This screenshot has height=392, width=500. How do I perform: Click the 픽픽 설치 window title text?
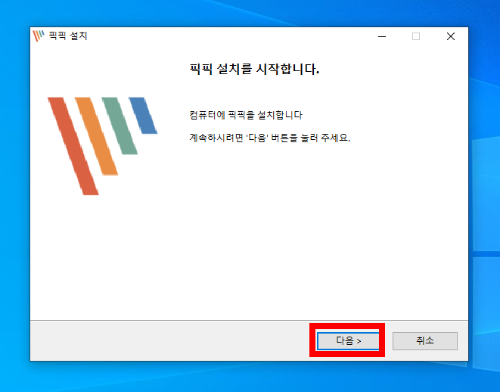click(x=68, y=36)
